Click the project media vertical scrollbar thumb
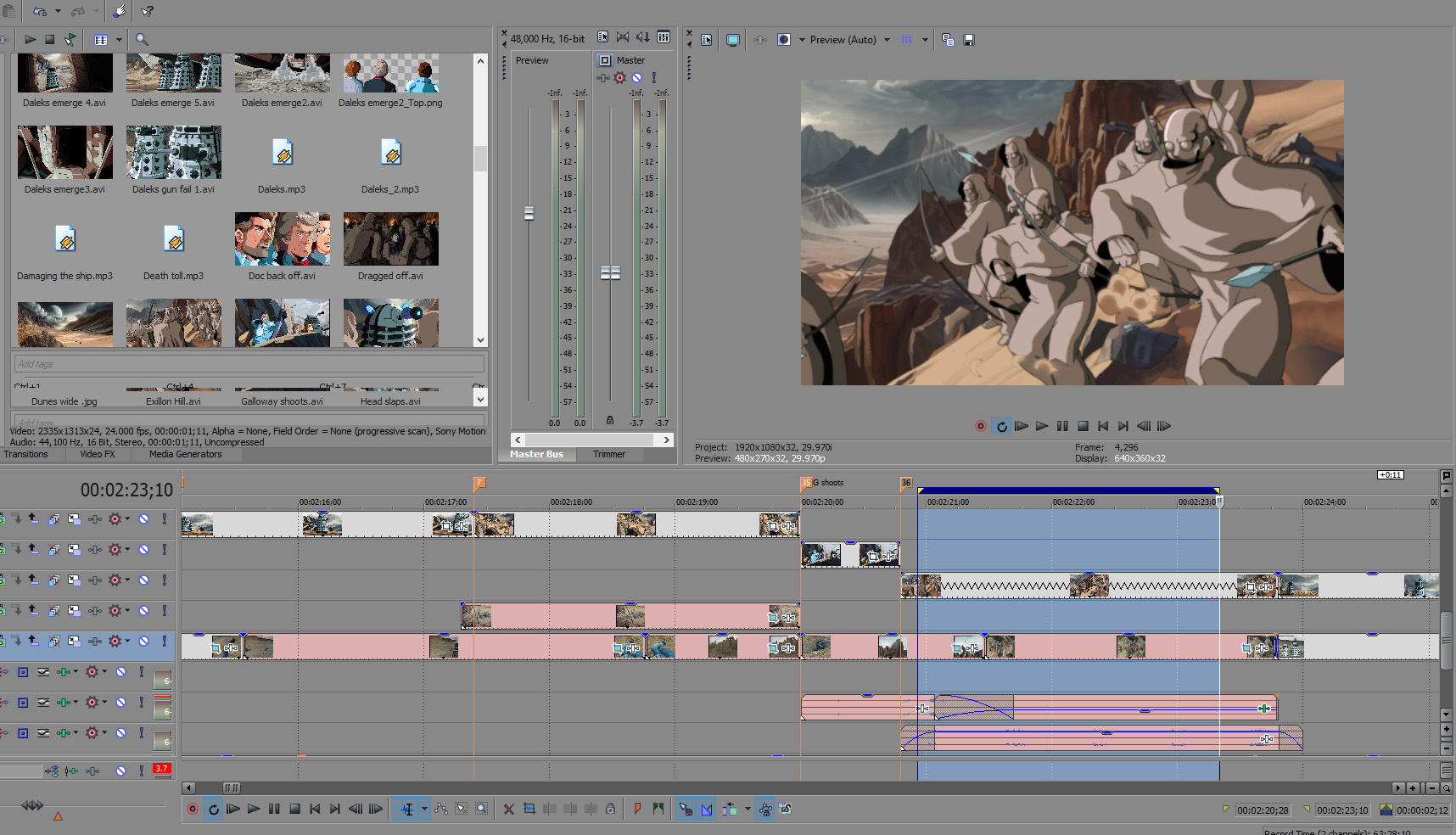Image resolution: width=1456 pixels, height=835 pixels. (x=480, y=158)
